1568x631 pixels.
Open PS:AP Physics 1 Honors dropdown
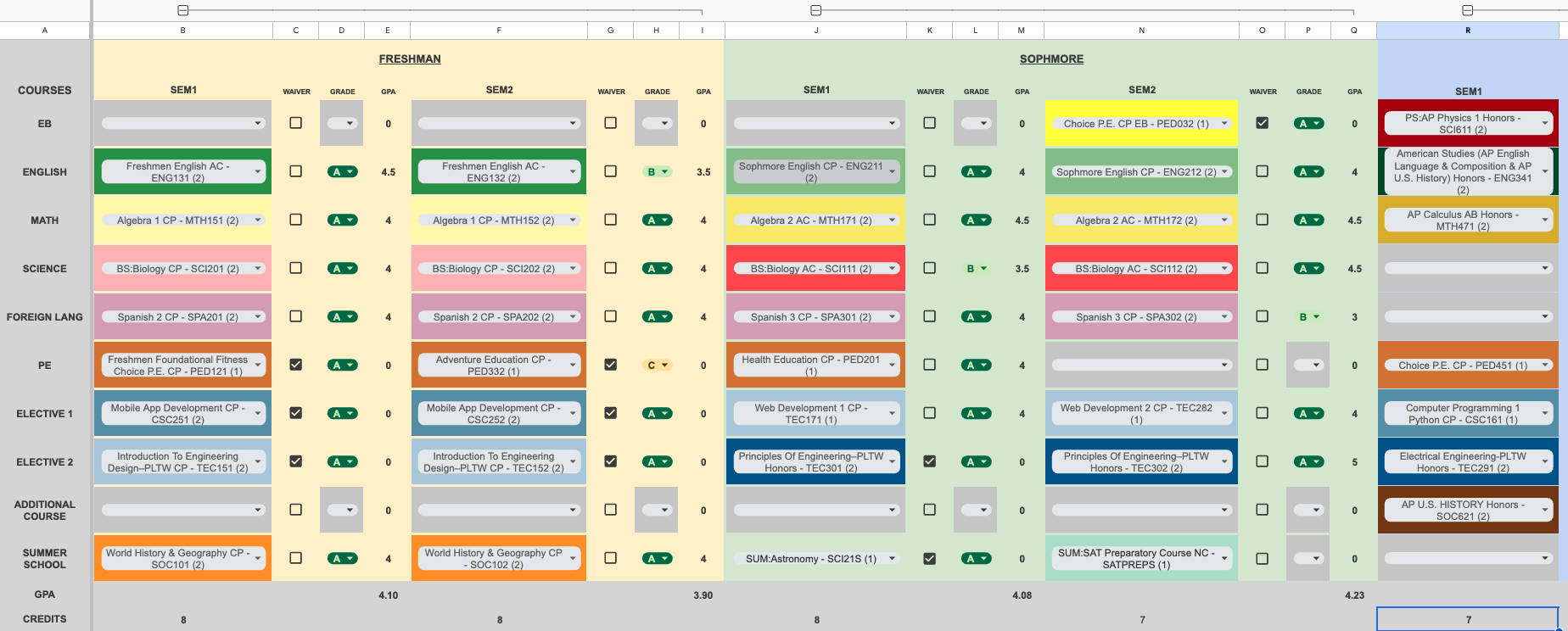pyautogui.click(x=1468, y=124)
